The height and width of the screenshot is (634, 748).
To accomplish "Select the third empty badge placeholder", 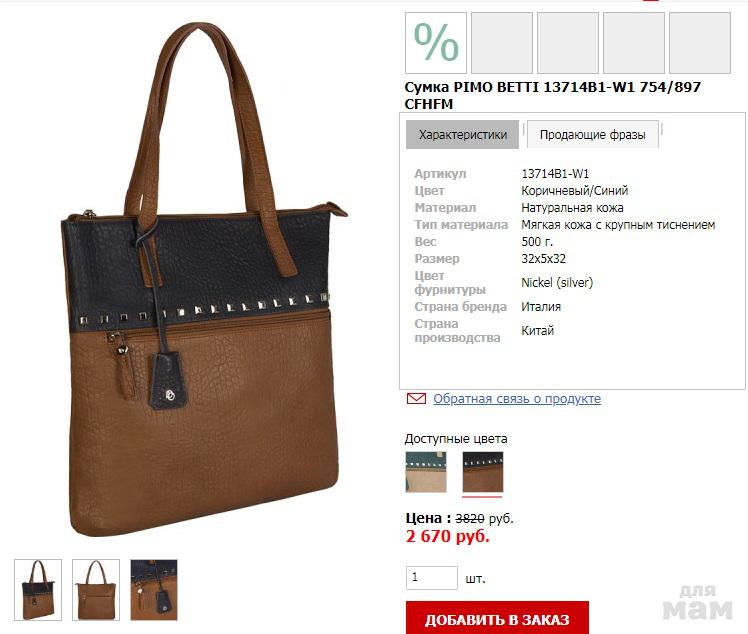I will pyautogui.click(x=634, y=43).
